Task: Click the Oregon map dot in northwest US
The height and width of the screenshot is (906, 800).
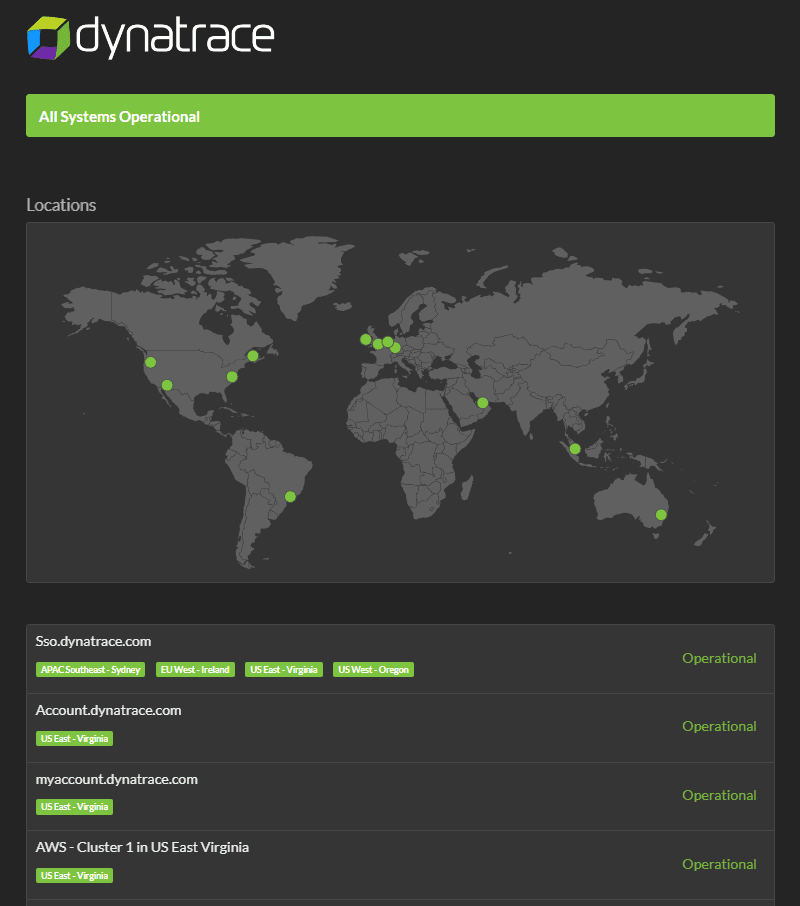Action: [x=151, y=362]
